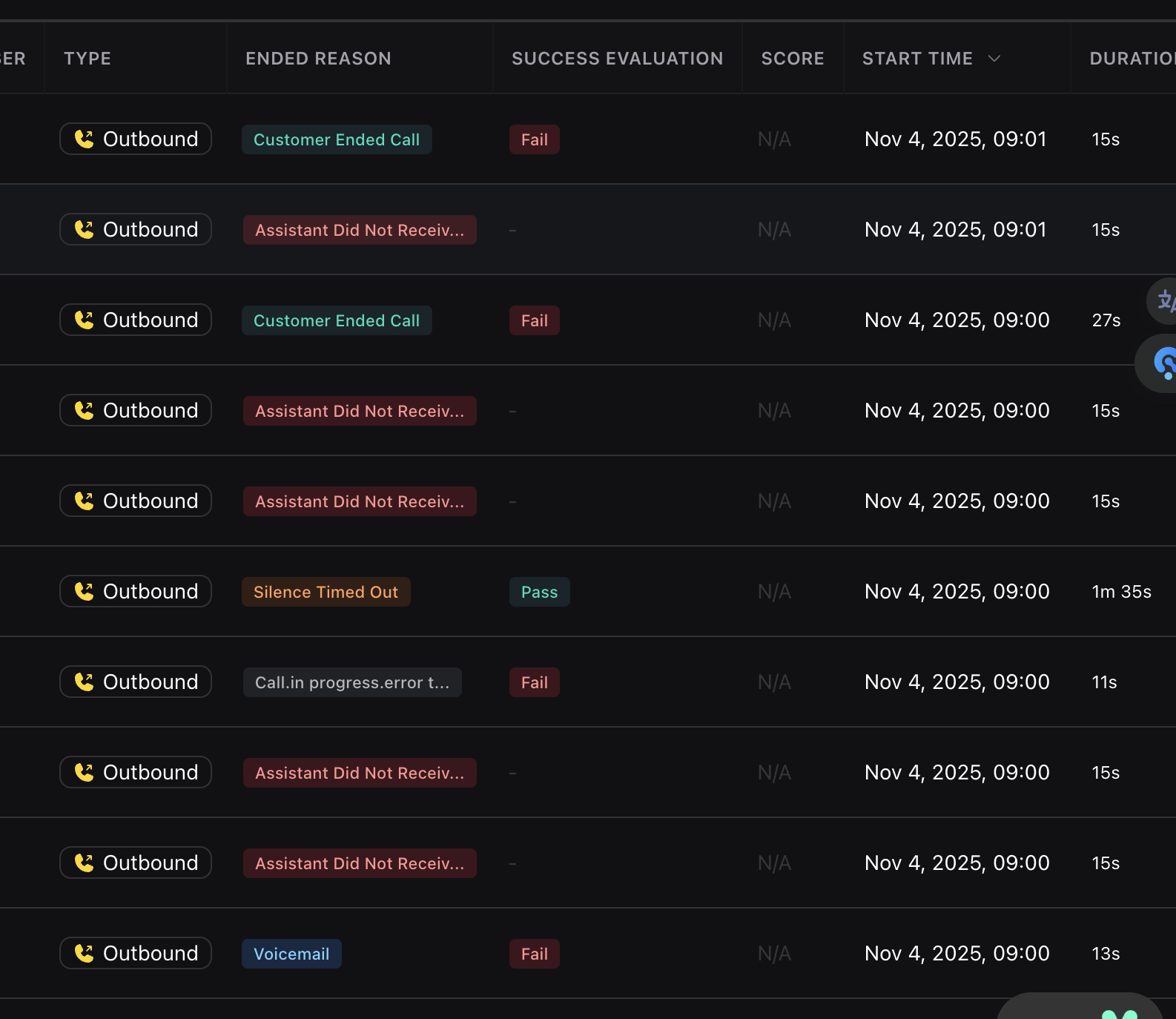Open the blue assistant widget icon
The height and width of the screenshot is (1019, 1176).
(1164, 363)
